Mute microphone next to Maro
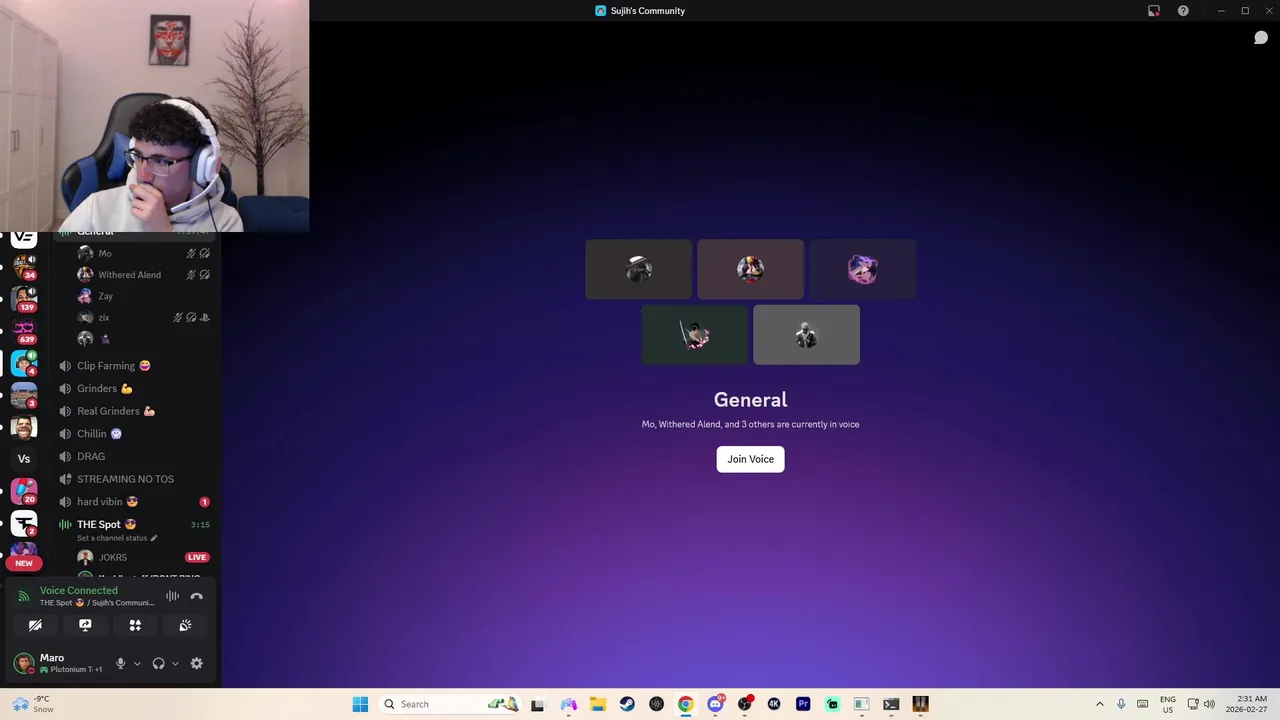The height and width of the screenshot is (720, 1280). coord(120,663)
